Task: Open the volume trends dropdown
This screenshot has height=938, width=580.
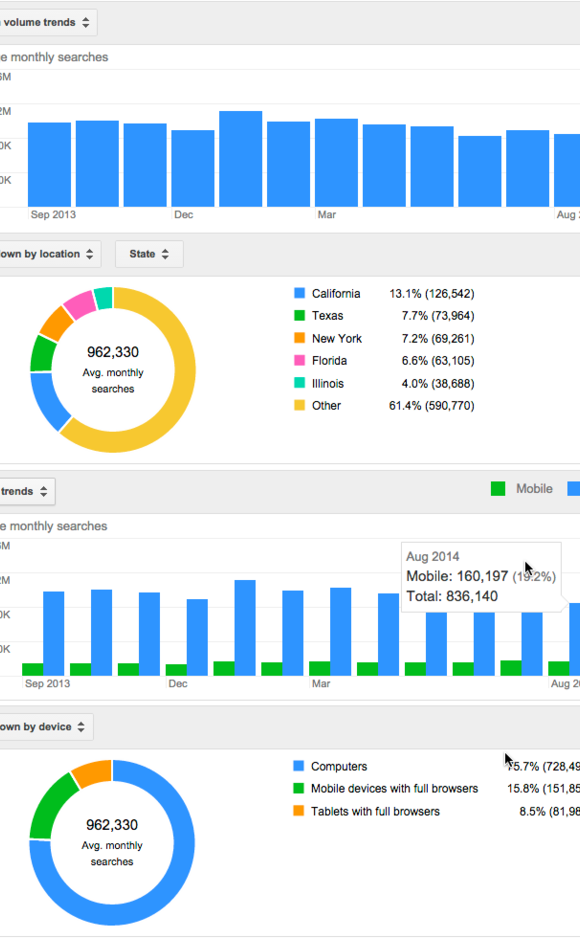Action: tap(47, 22)
